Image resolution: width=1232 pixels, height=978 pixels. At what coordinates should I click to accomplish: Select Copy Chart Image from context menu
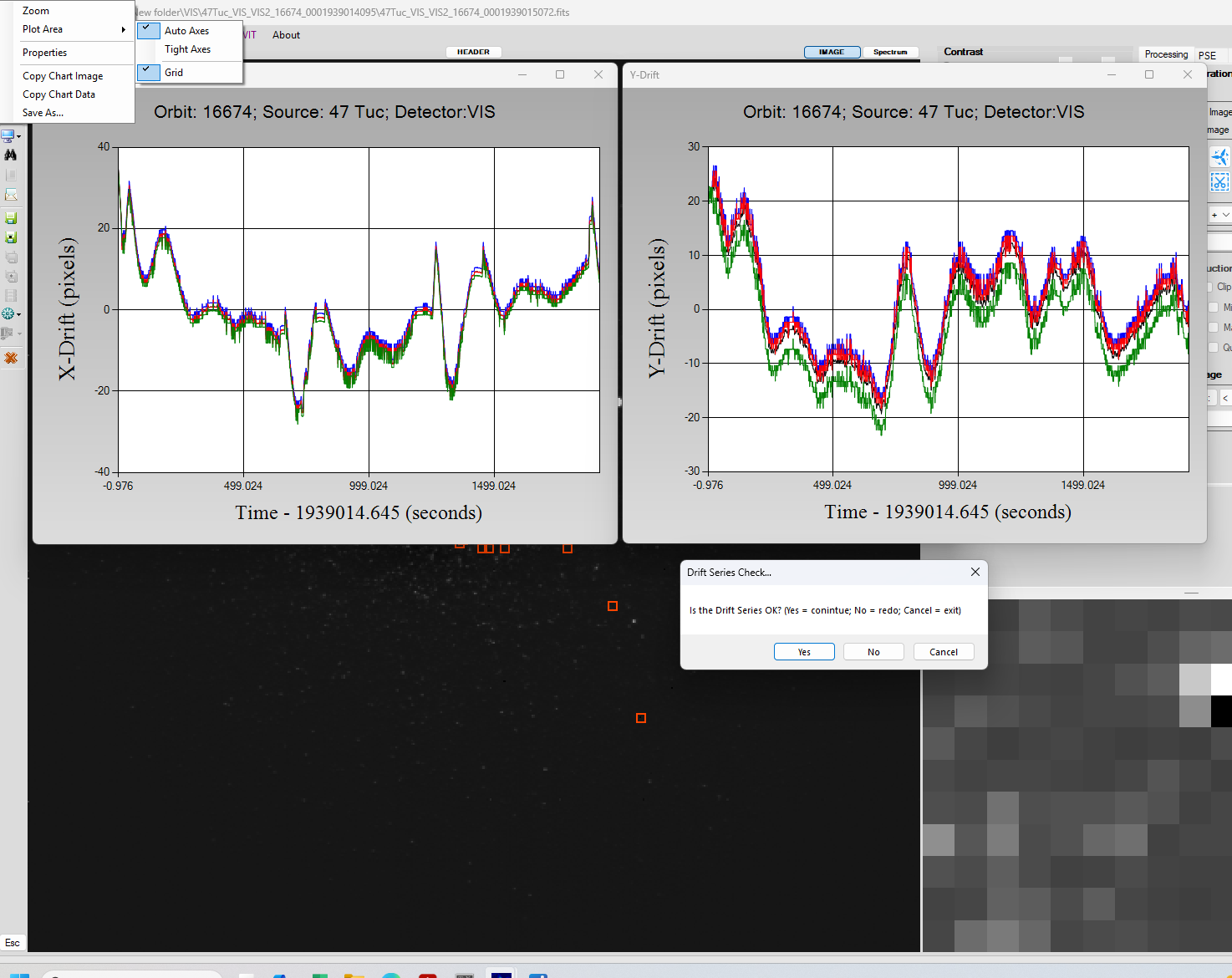point(63,76)
